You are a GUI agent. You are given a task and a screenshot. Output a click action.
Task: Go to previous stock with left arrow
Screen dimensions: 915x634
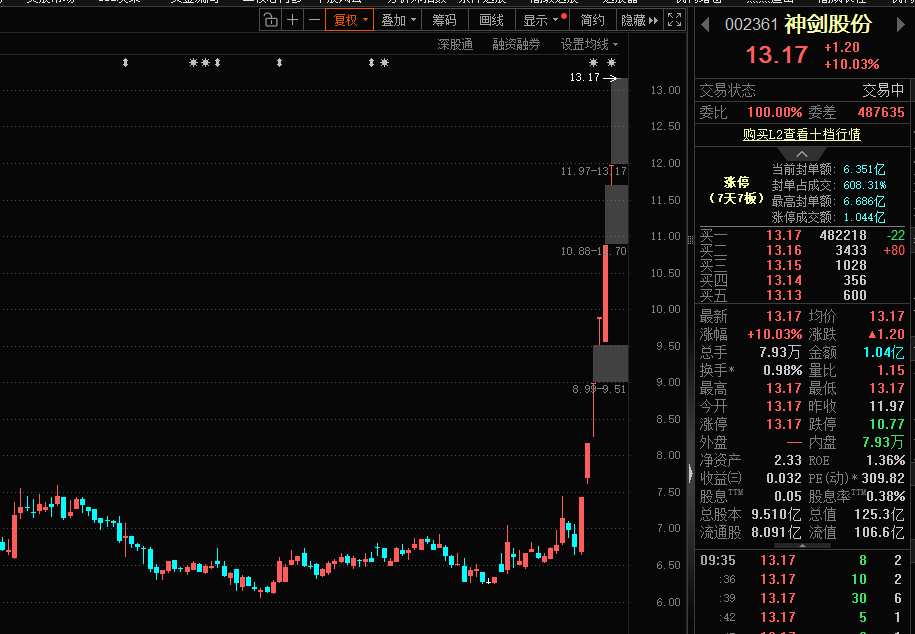704,23
